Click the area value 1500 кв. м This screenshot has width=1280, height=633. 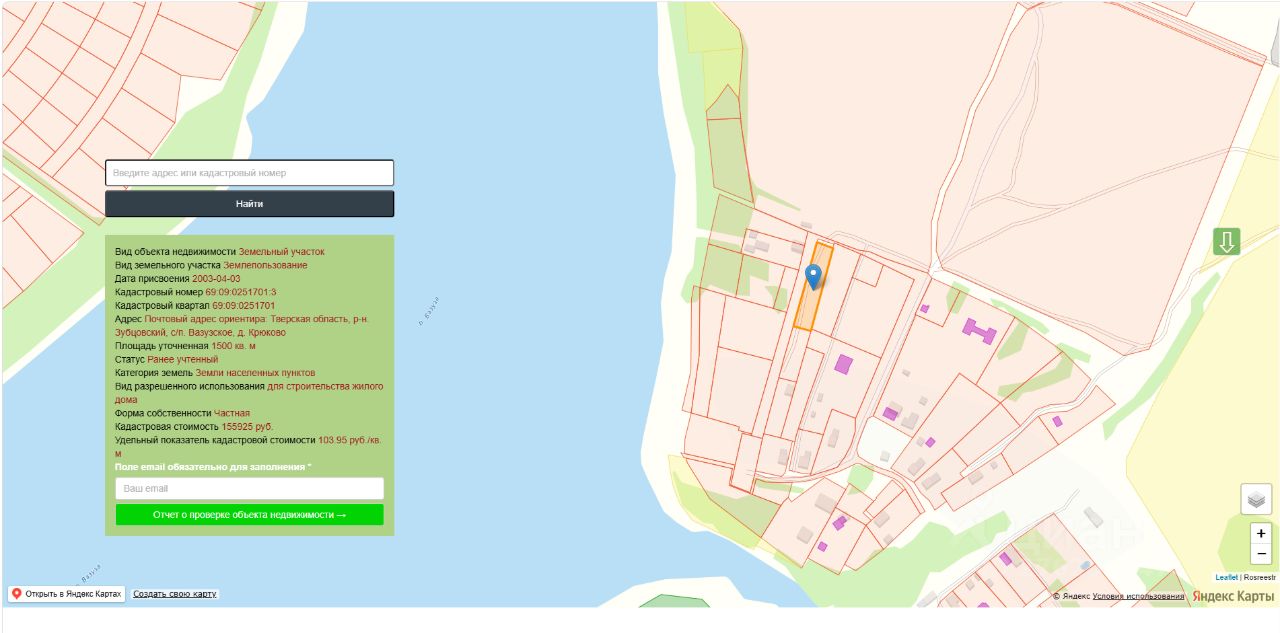234,346
